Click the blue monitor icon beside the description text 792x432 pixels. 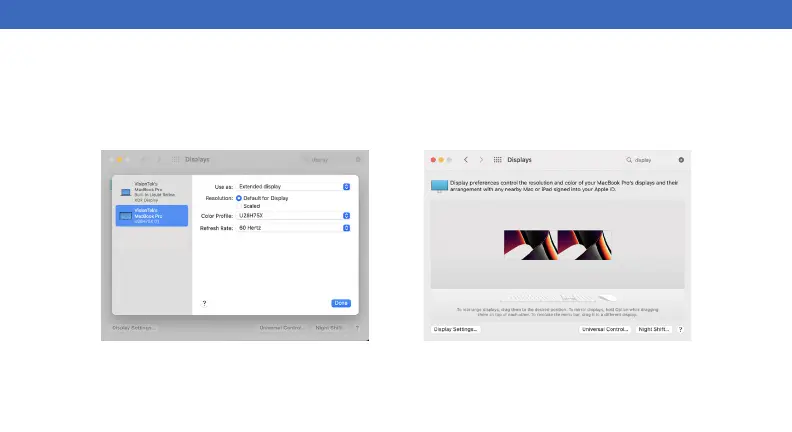[x=439, y=186]
